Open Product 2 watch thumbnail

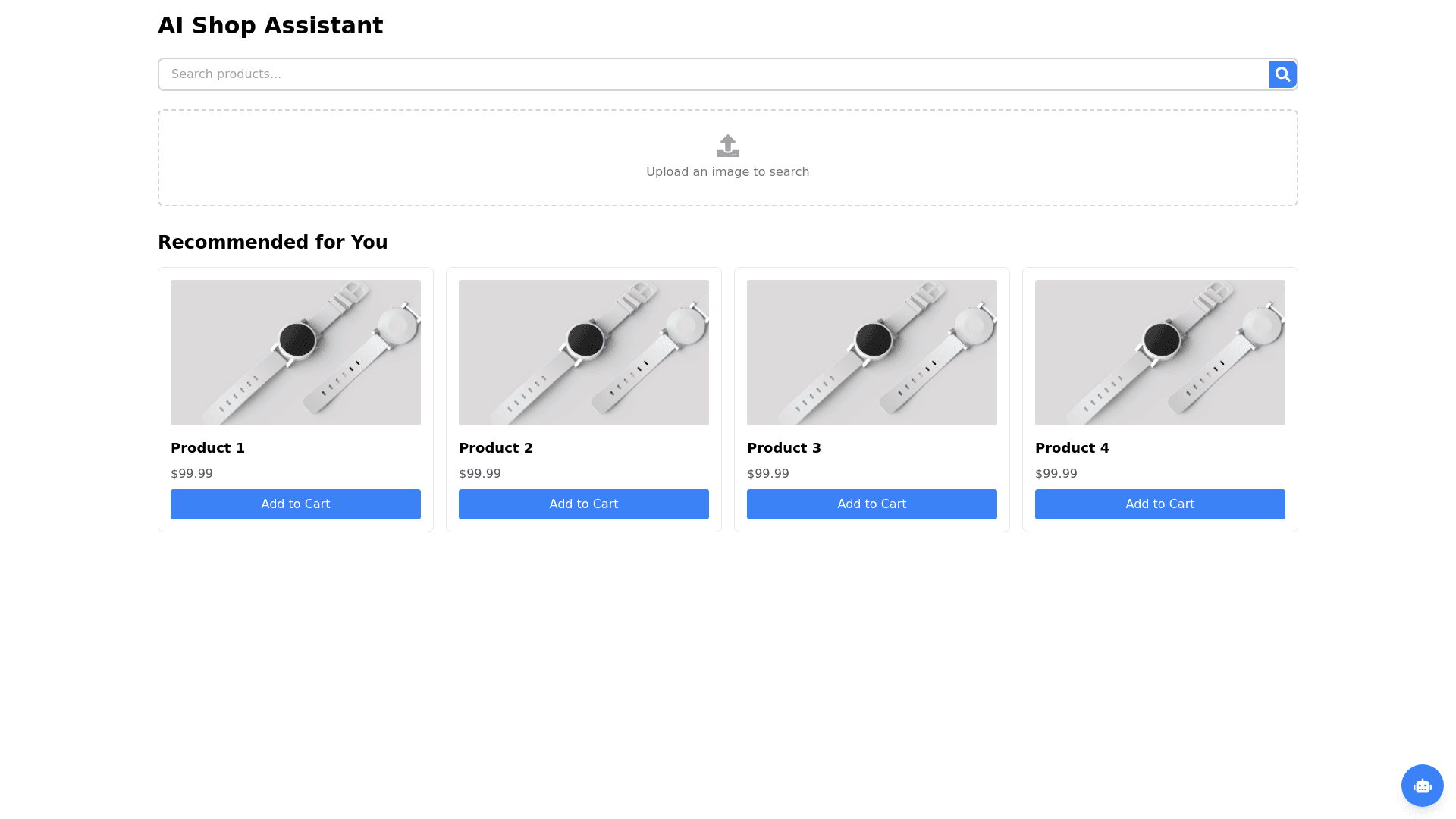pos(584,353)
